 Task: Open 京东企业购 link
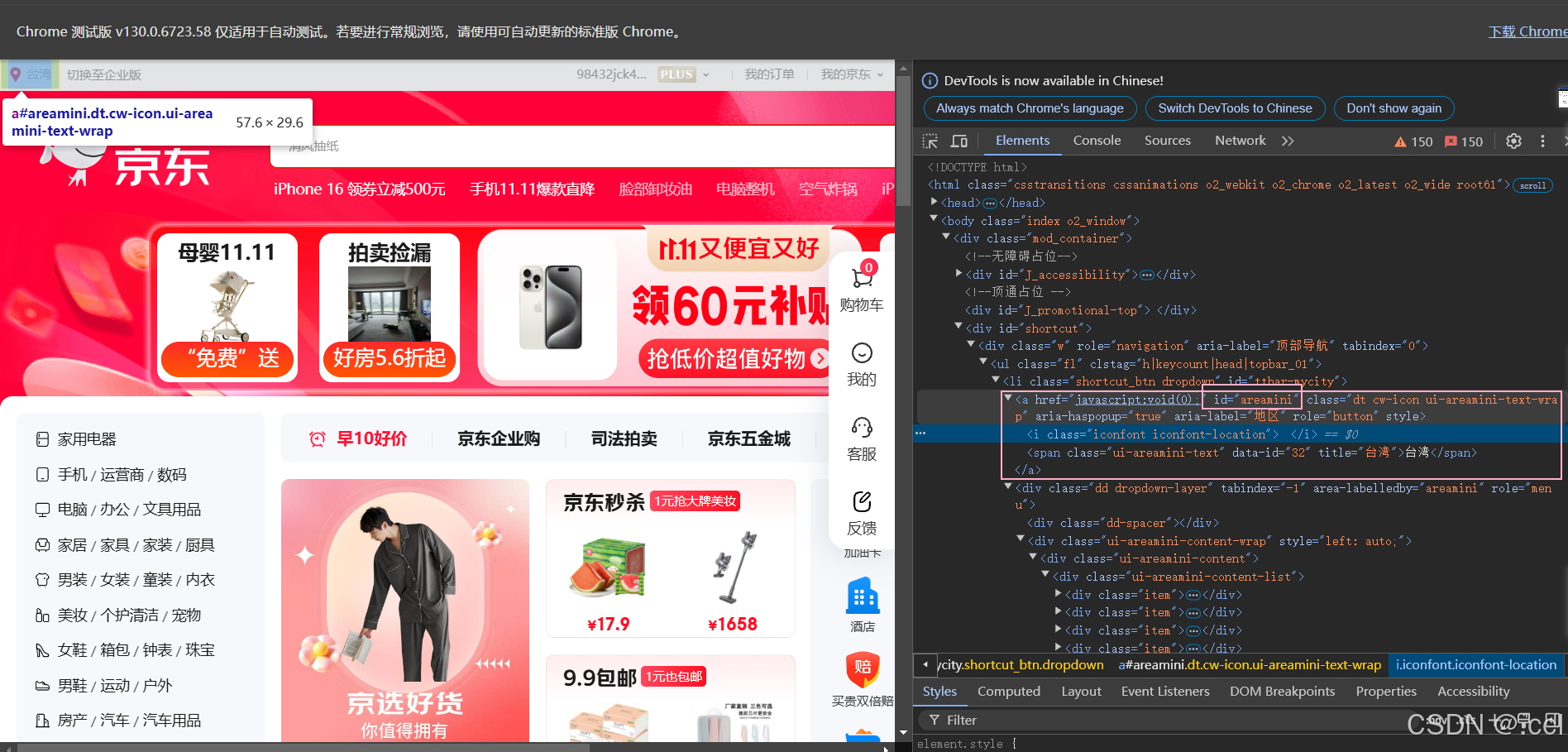point(499,439)
